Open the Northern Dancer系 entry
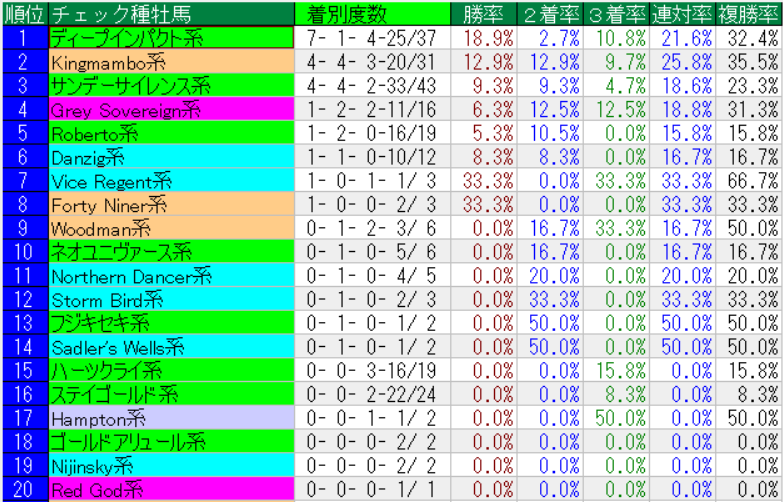 point(170,276)
